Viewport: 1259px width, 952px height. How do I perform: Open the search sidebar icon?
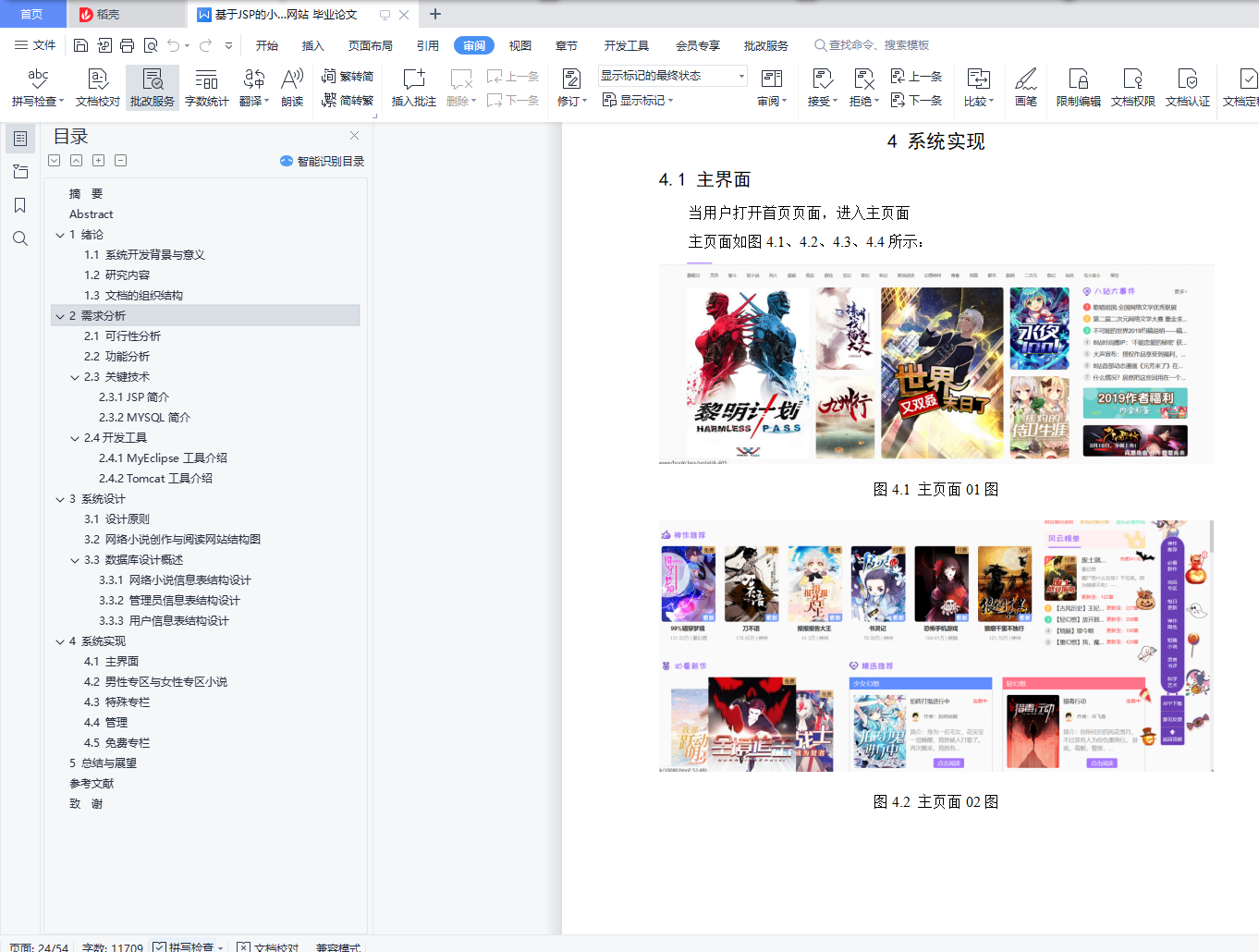20,238
